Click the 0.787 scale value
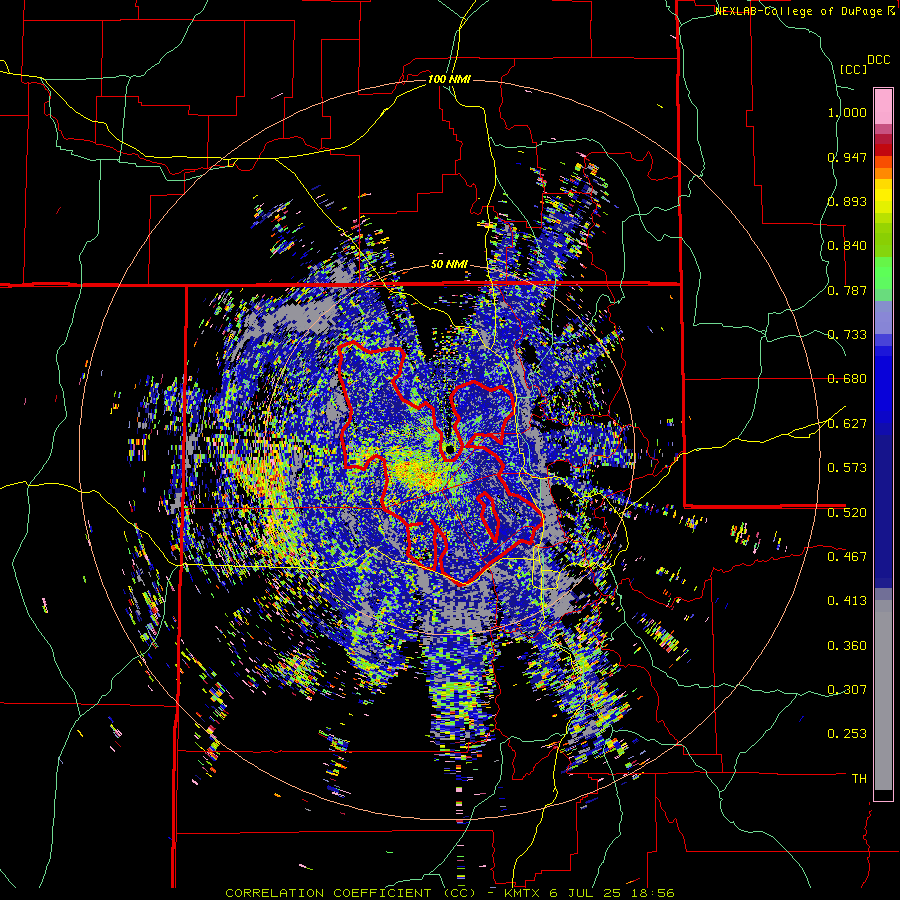The width and height of the screenshot is (900, 900). 847,290
